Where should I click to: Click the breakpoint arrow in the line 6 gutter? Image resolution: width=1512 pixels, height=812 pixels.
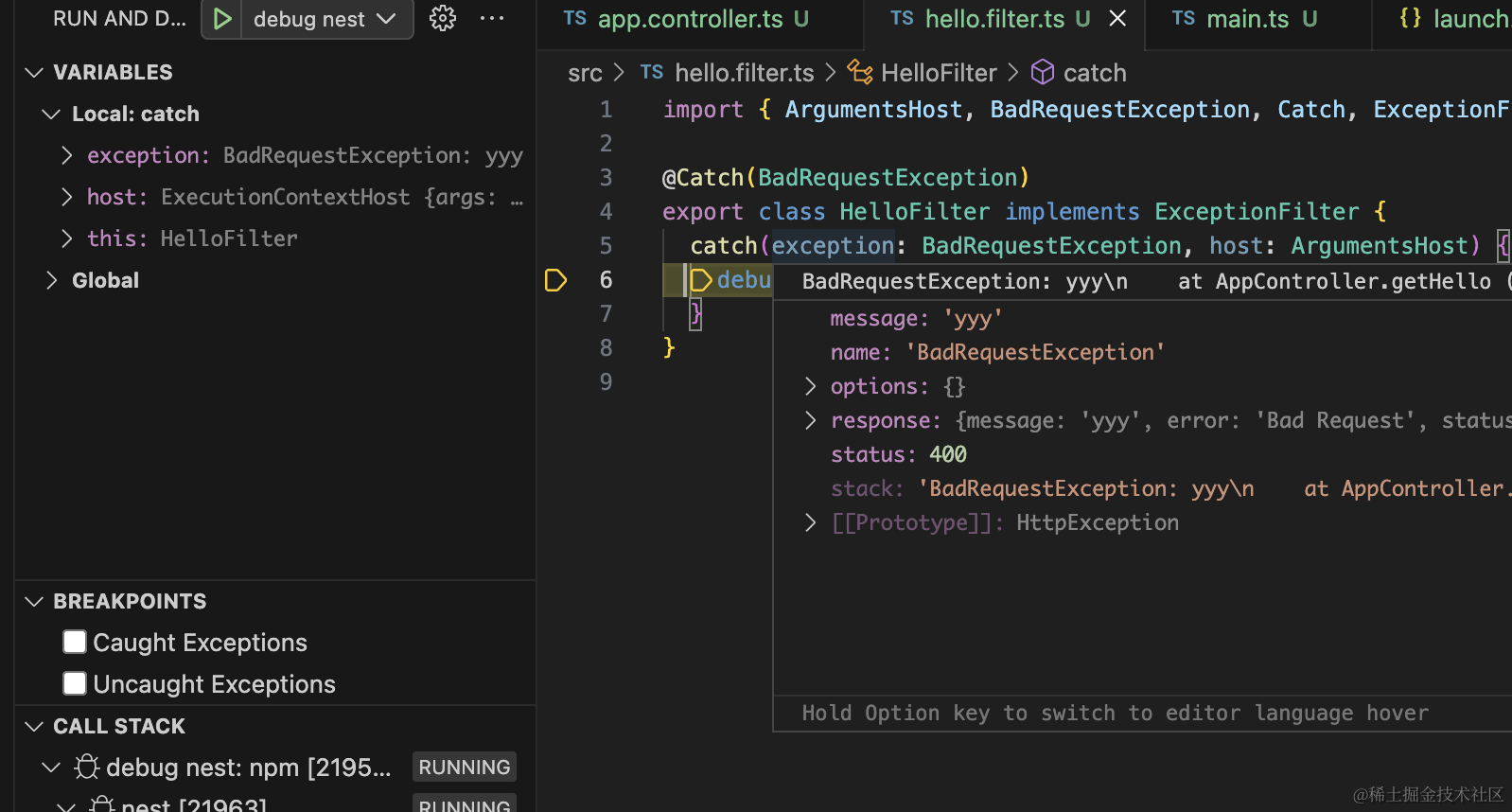coord(555,280)
